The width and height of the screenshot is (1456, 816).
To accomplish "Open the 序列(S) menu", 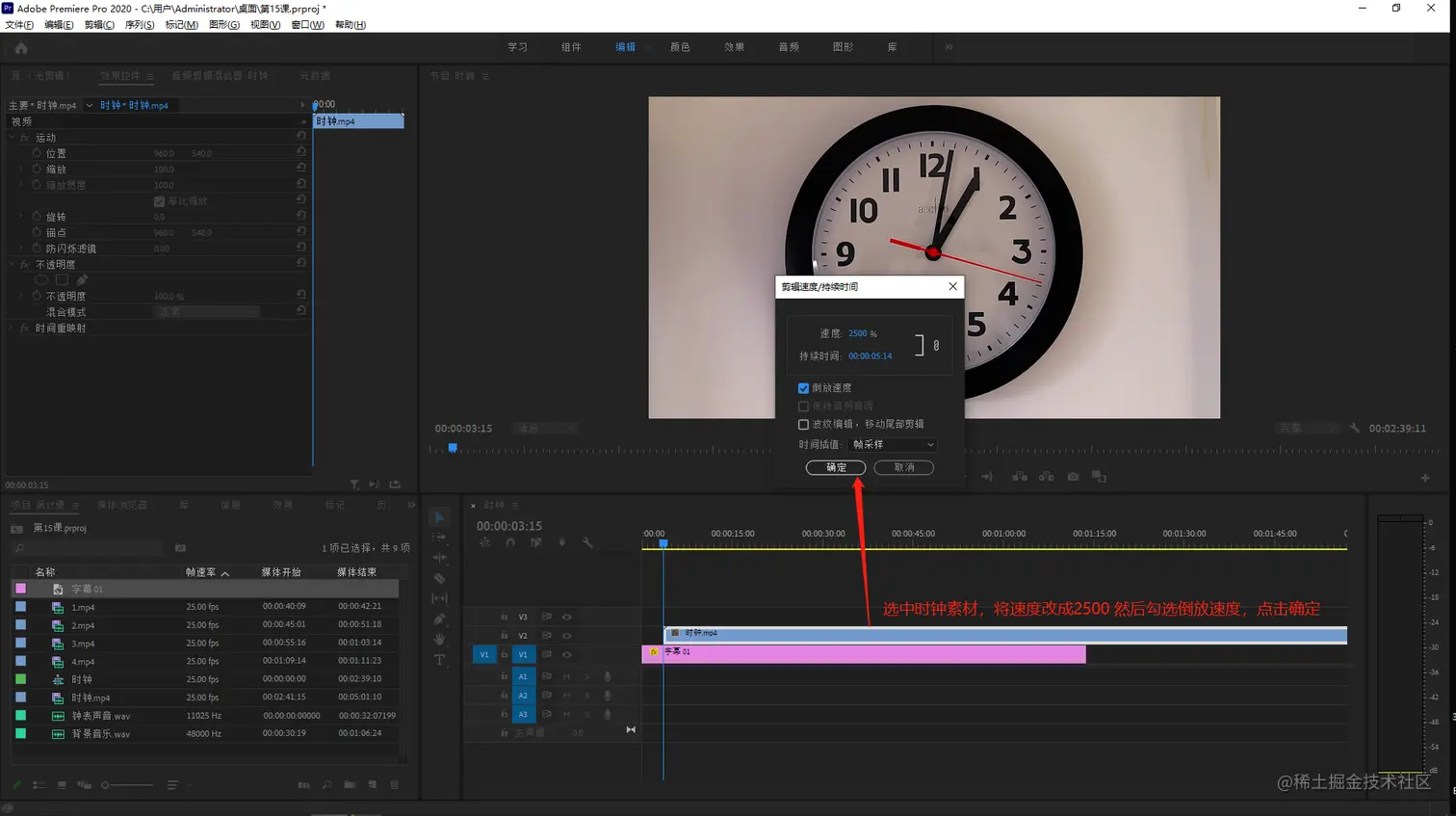I will (140, 25).
